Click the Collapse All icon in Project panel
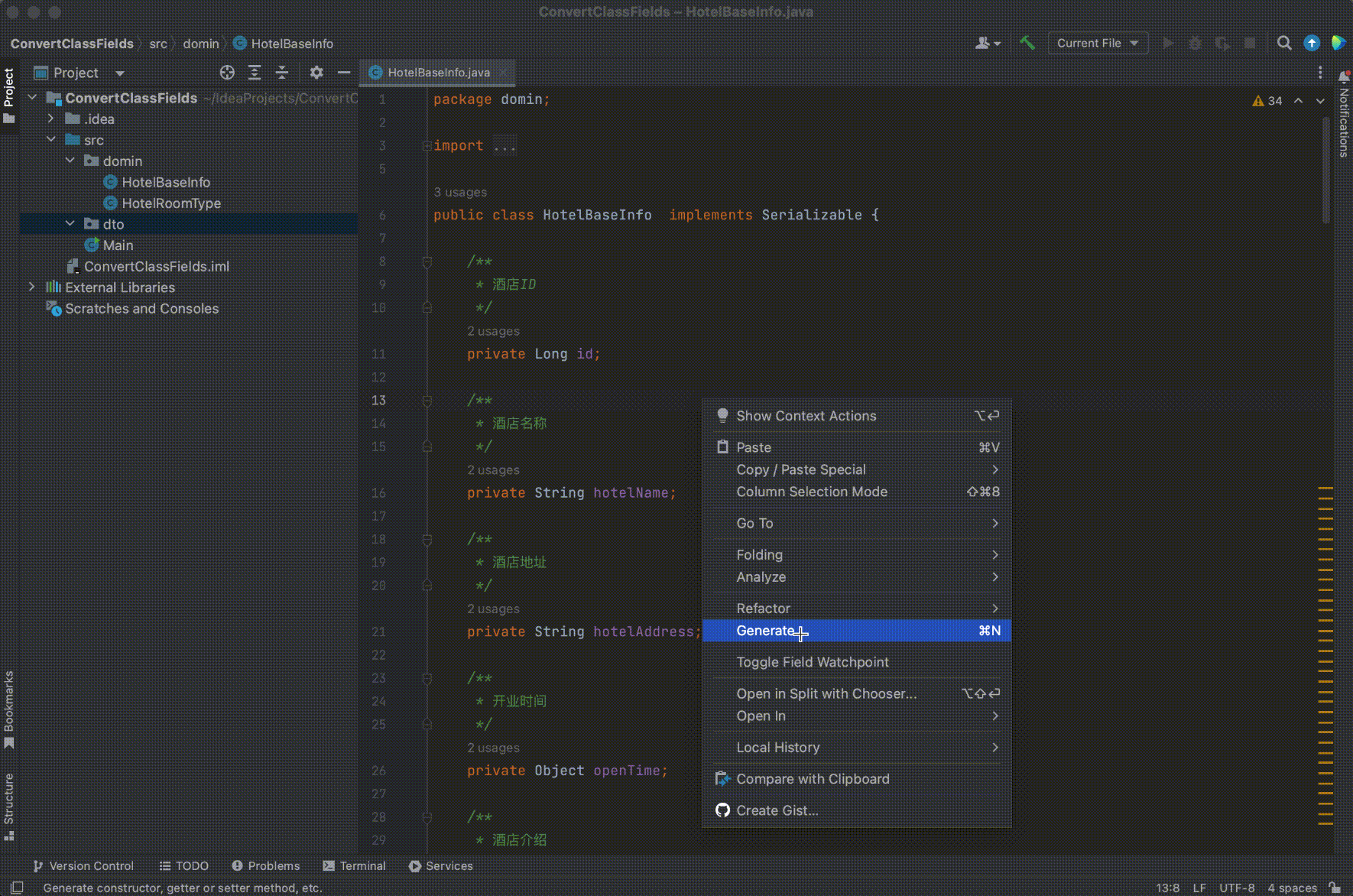 coord(282,73)
